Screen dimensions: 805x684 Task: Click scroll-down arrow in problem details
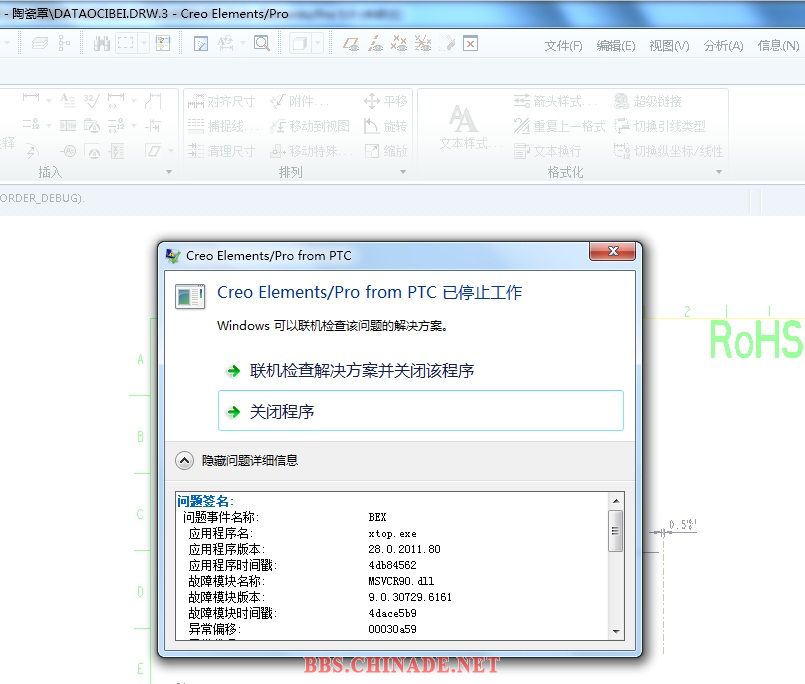616,632
